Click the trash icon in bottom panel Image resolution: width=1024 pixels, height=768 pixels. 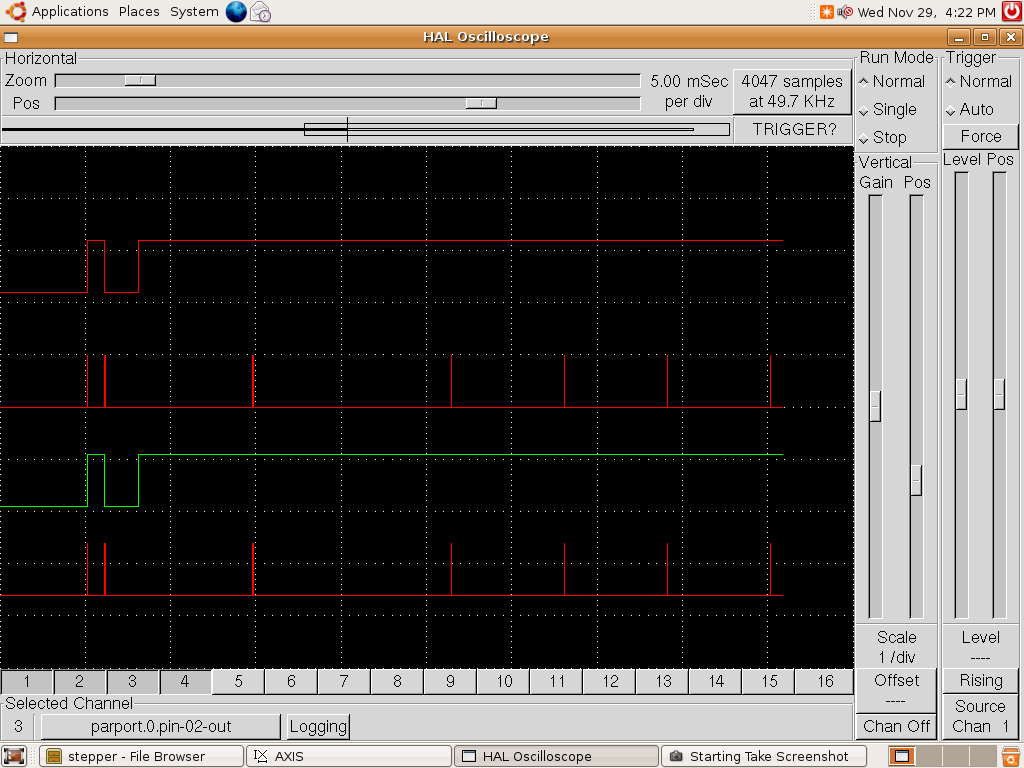click(x=1012, y=756)
